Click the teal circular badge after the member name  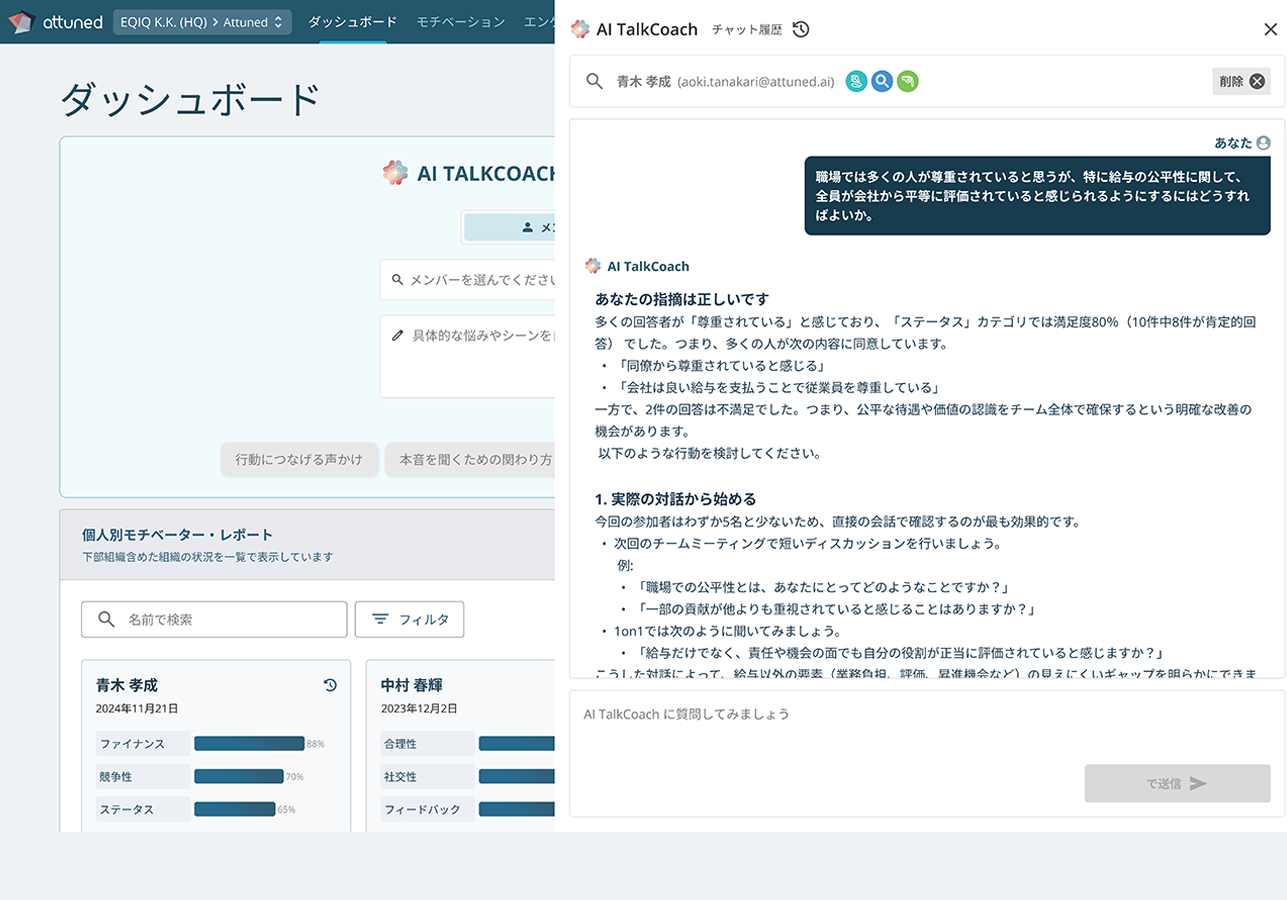[857, 81]
